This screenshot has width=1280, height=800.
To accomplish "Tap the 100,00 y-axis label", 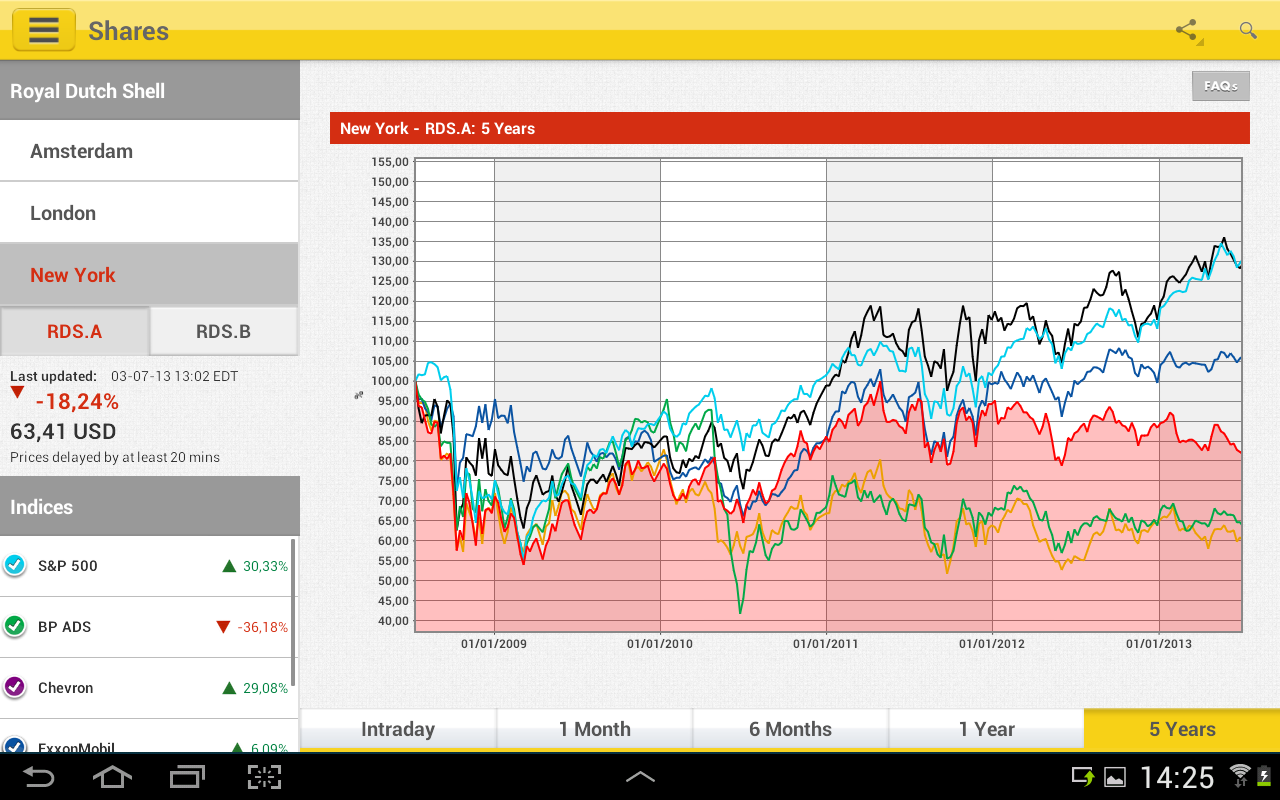I will 389,381.
